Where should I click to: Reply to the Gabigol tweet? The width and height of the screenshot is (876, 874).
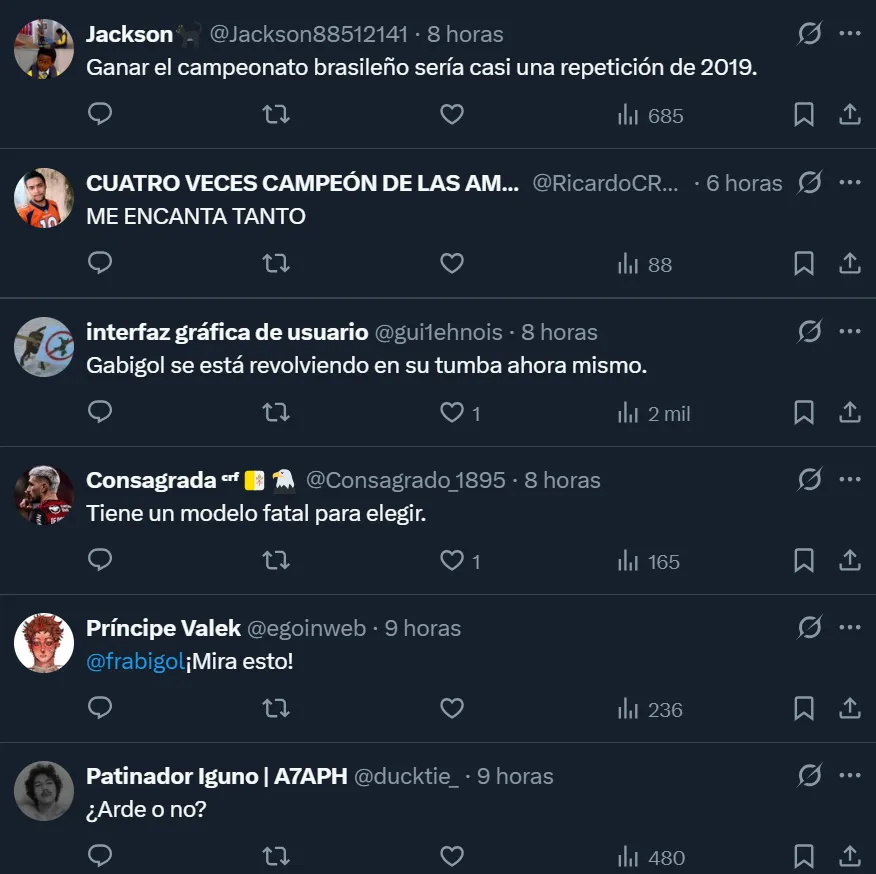(101, 412)
